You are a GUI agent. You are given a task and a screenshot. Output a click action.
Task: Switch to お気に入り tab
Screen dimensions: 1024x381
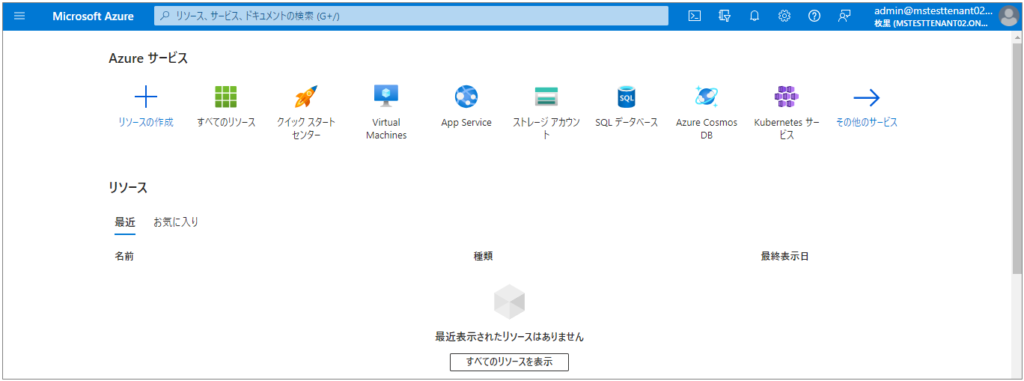tap(176, 222)
